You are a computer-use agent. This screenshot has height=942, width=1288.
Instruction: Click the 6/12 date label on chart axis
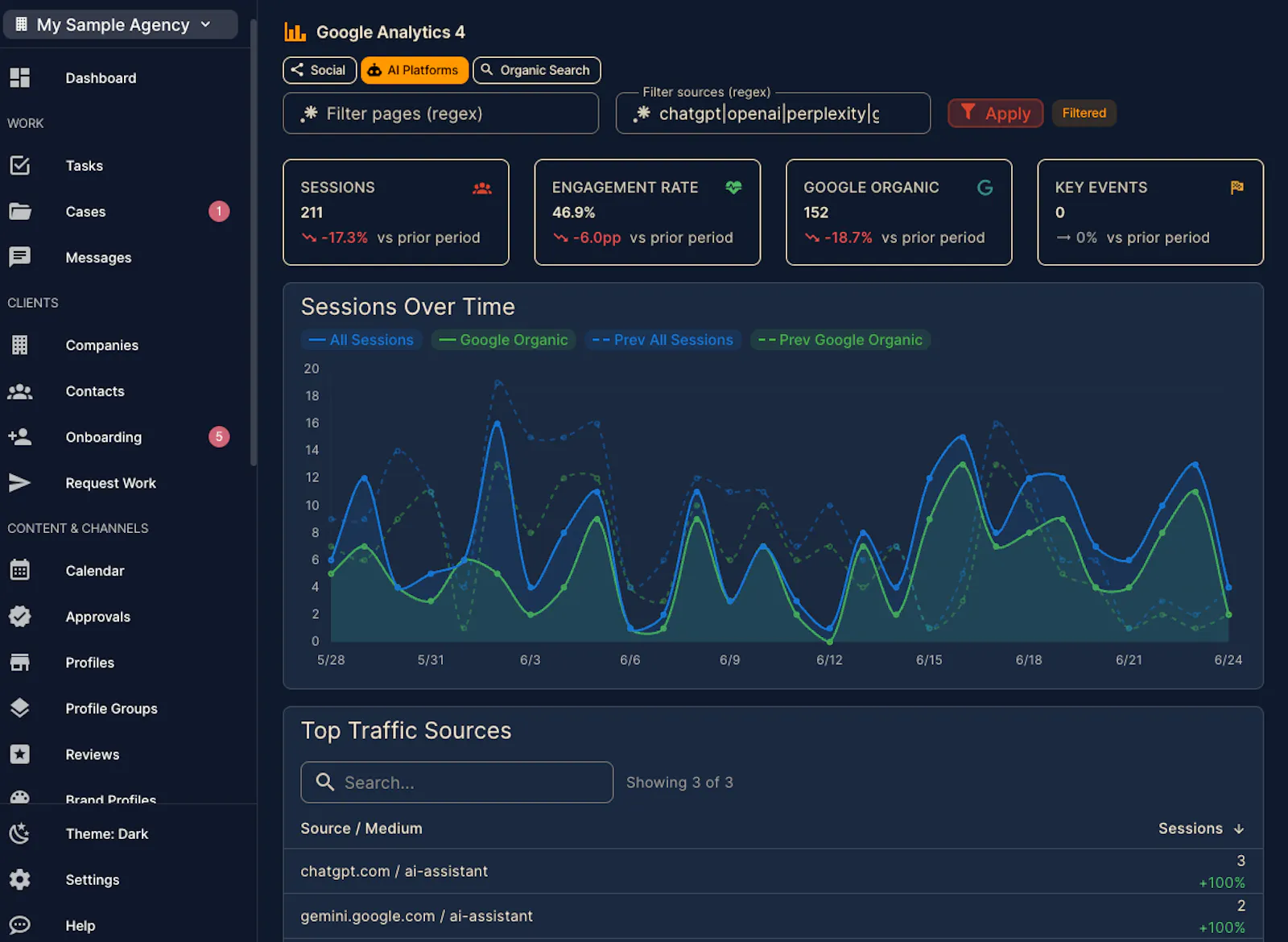tap(829, 659)
